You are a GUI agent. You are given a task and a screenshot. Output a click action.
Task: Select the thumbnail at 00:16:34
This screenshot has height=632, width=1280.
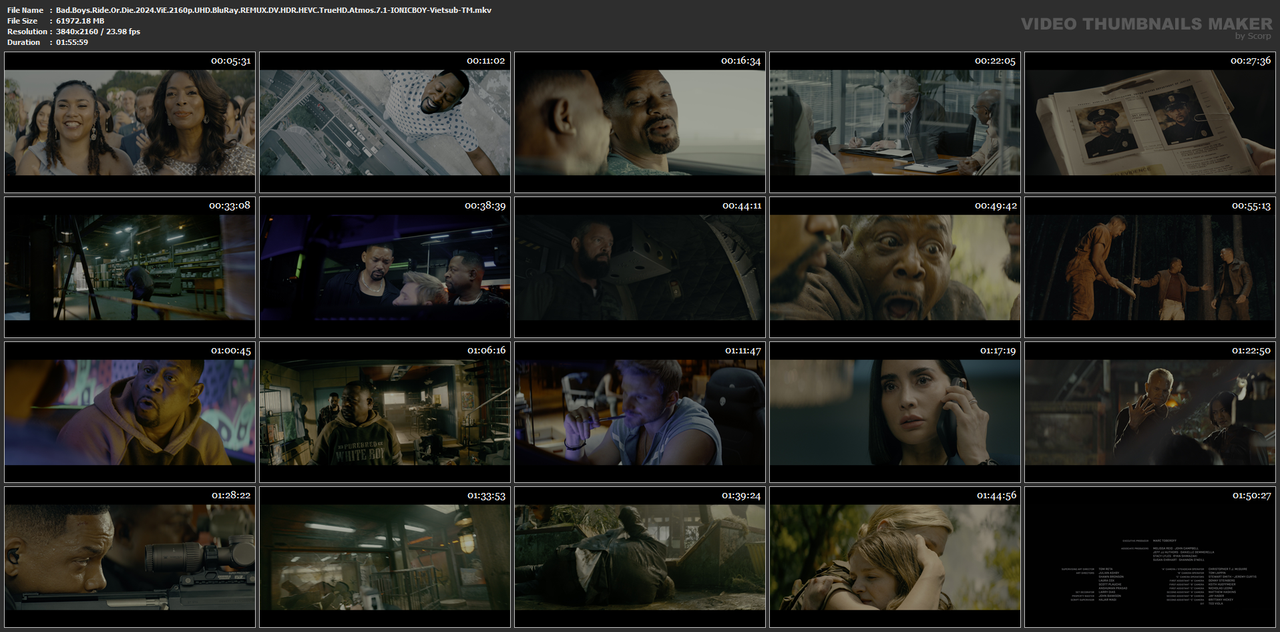point(640,122)
